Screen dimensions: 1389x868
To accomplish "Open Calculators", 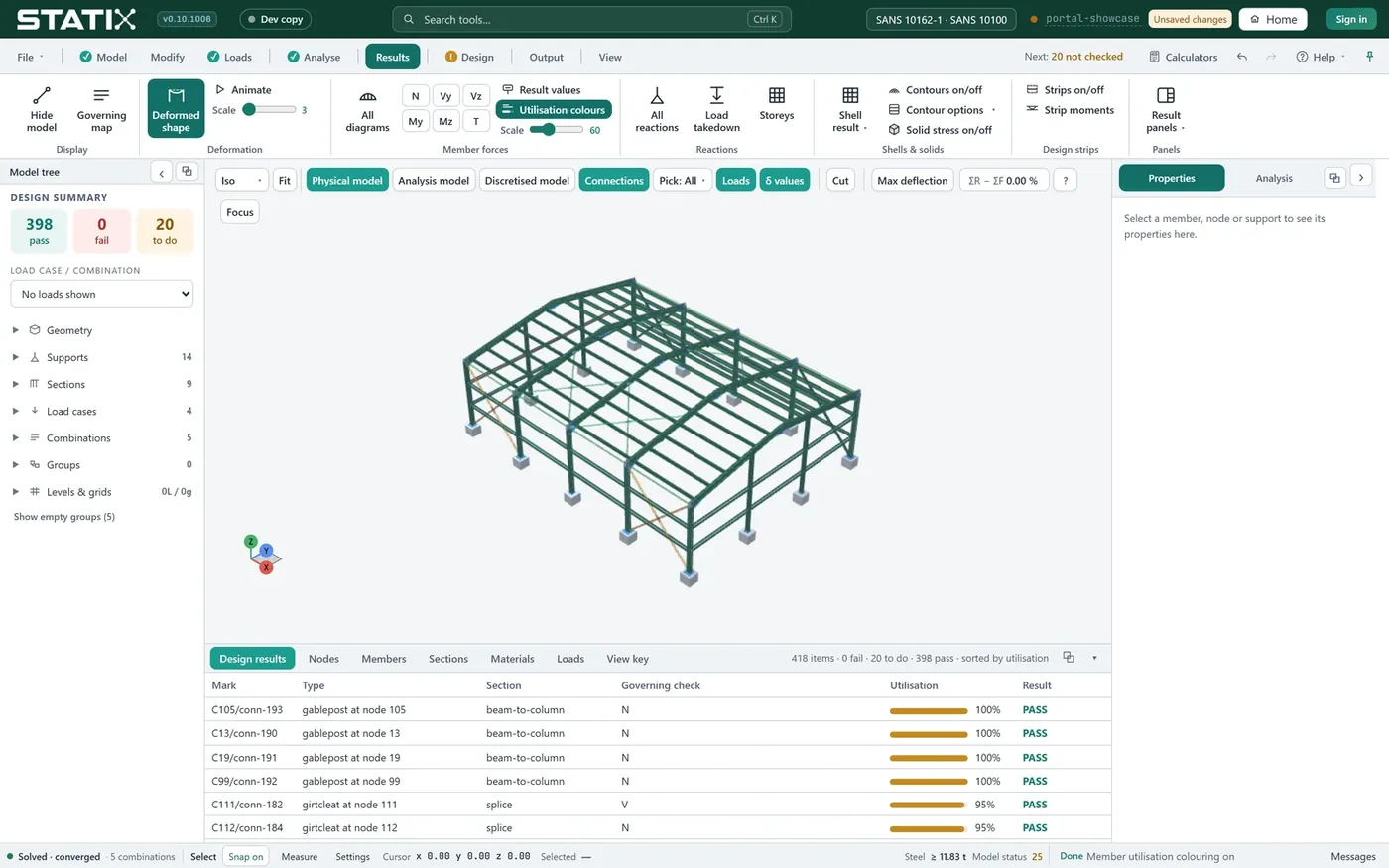I will (1184, 57).
